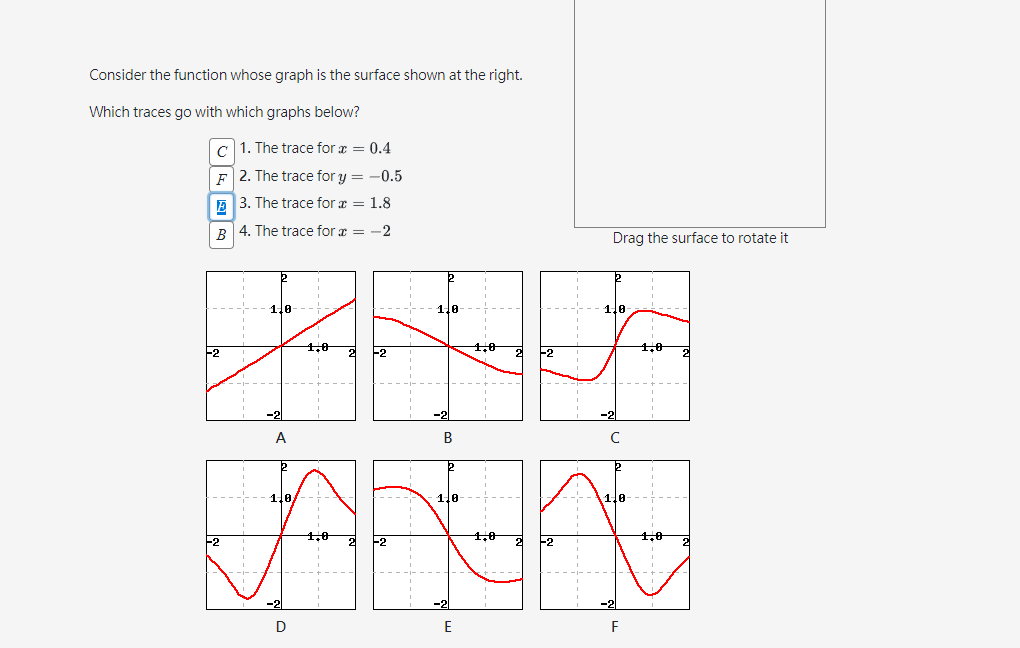The height and width of the screenshot is (648, 1020).
Task: Click the answer box containing B
Action: [221, 234]
